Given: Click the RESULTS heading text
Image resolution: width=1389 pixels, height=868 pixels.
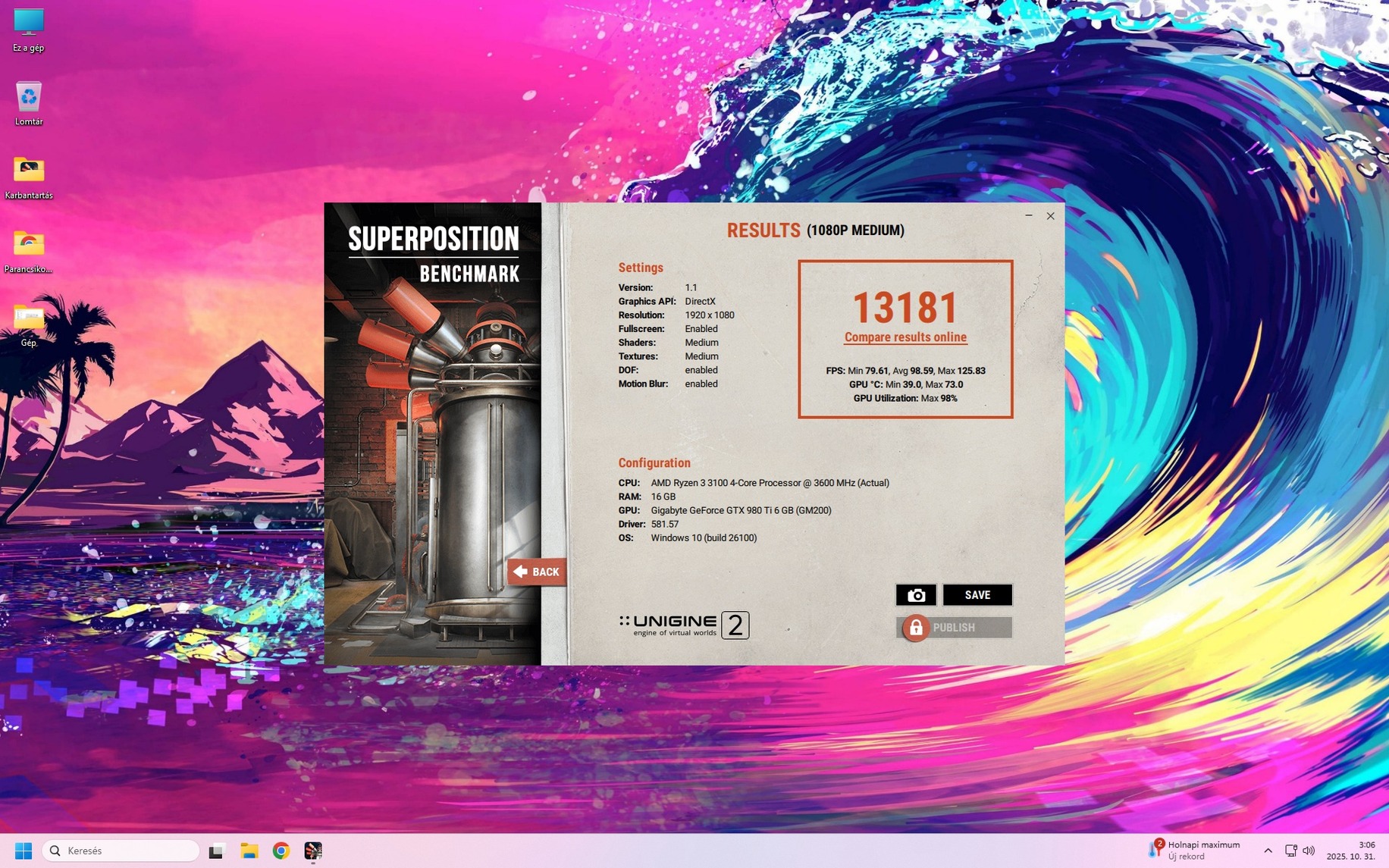Looking at the screenshot, I should coord(763,230).
